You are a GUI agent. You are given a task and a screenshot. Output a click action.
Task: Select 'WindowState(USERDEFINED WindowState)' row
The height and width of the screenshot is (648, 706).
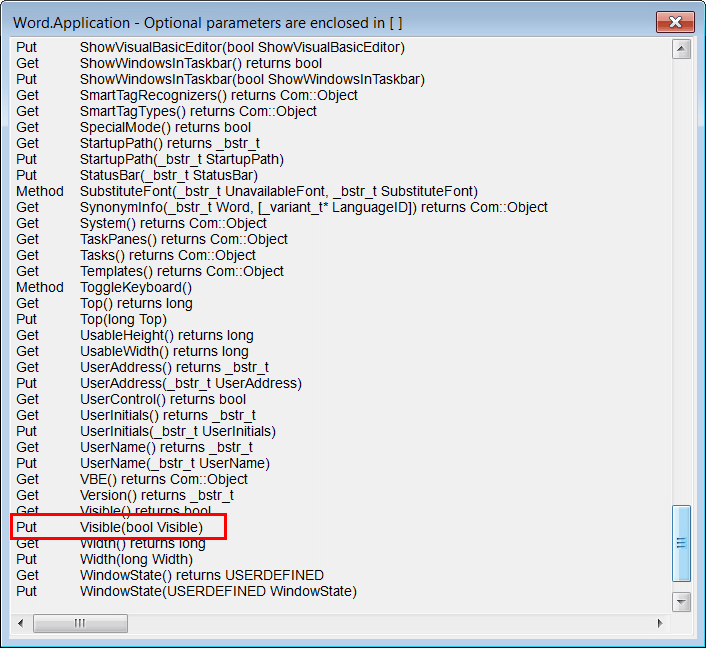click(186, 591)
